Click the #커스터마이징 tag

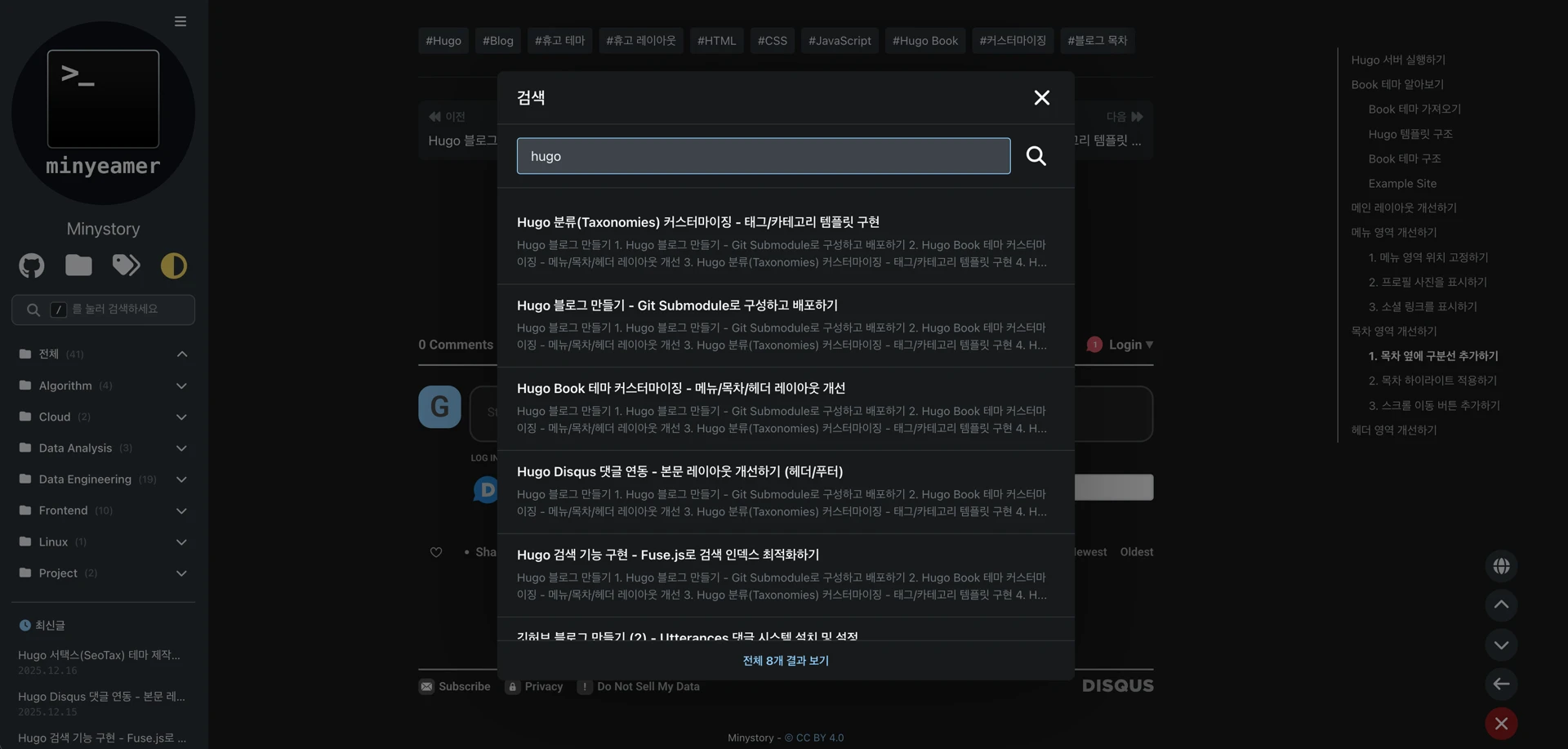[1013, 40]
